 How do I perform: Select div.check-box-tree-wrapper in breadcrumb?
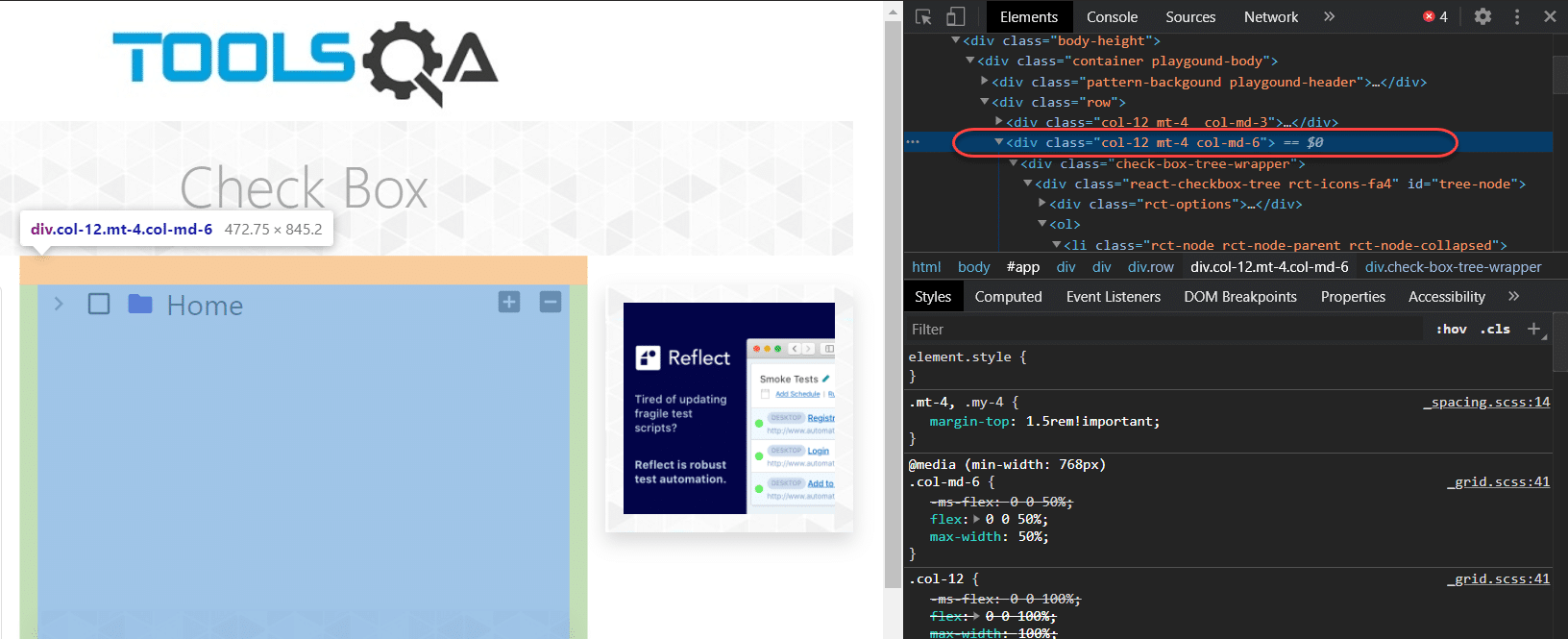point(1453,266)
